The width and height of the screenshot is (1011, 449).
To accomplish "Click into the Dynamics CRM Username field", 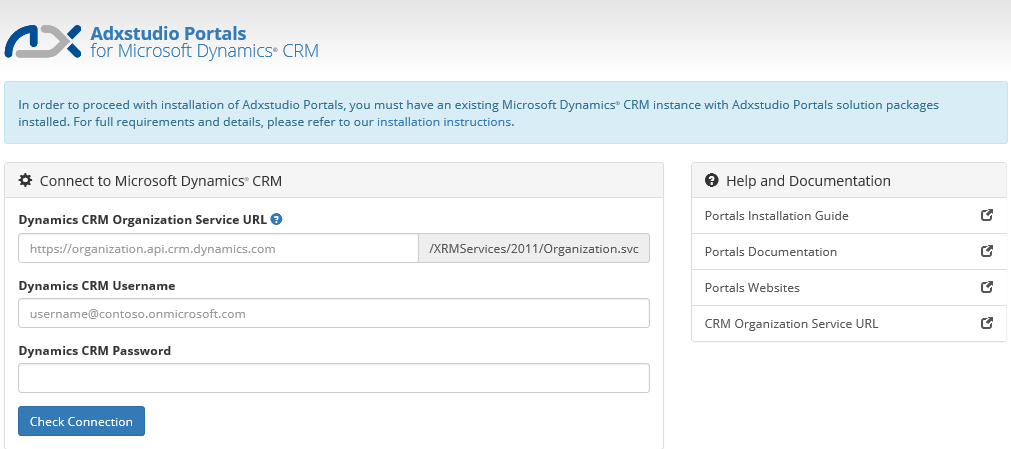I will (x=334, y=313).
